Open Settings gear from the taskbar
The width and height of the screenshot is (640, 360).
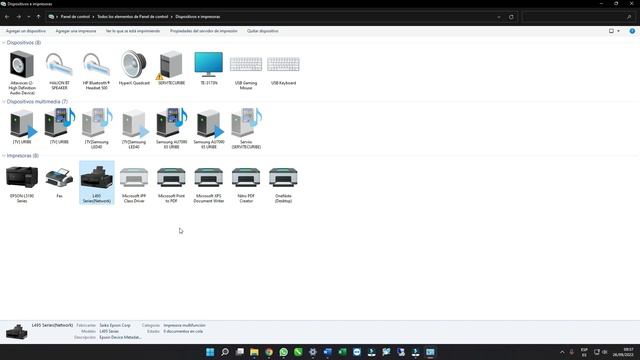pyautogui.click(x=313, y=352)
